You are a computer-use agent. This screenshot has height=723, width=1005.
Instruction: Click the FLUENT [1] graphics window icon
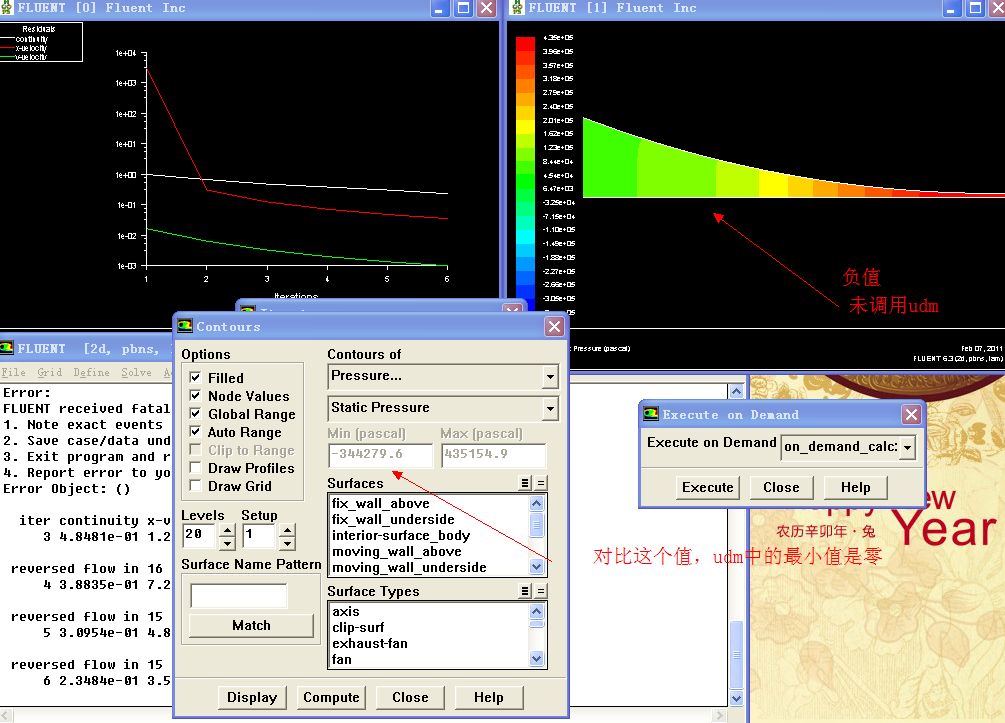(x=518, y=8)
